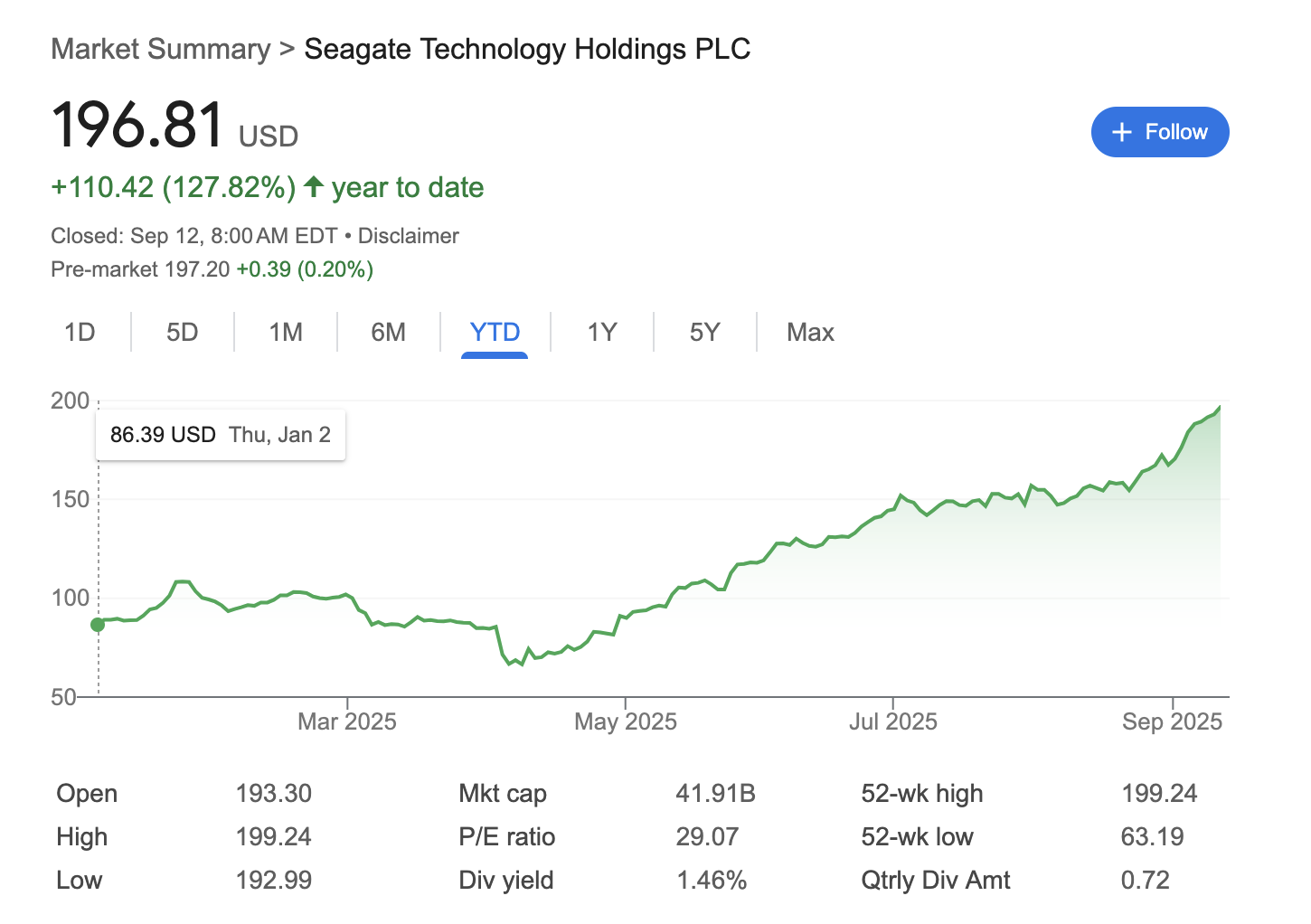
Task: Select the 1M time range tab
Action: click(286, 332)
